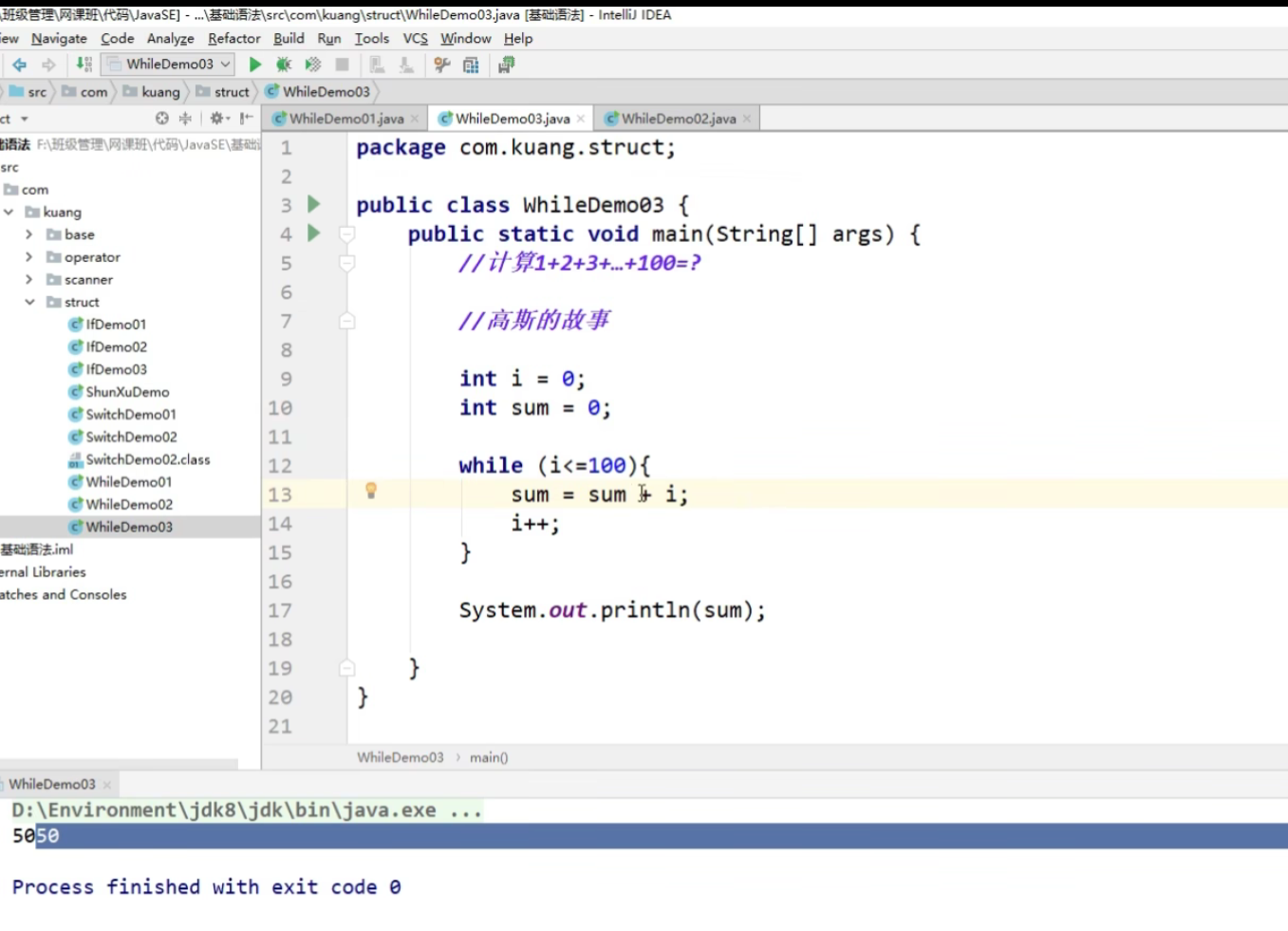
Task: Collapse the struct package node
Action: [x=29, y=303]
